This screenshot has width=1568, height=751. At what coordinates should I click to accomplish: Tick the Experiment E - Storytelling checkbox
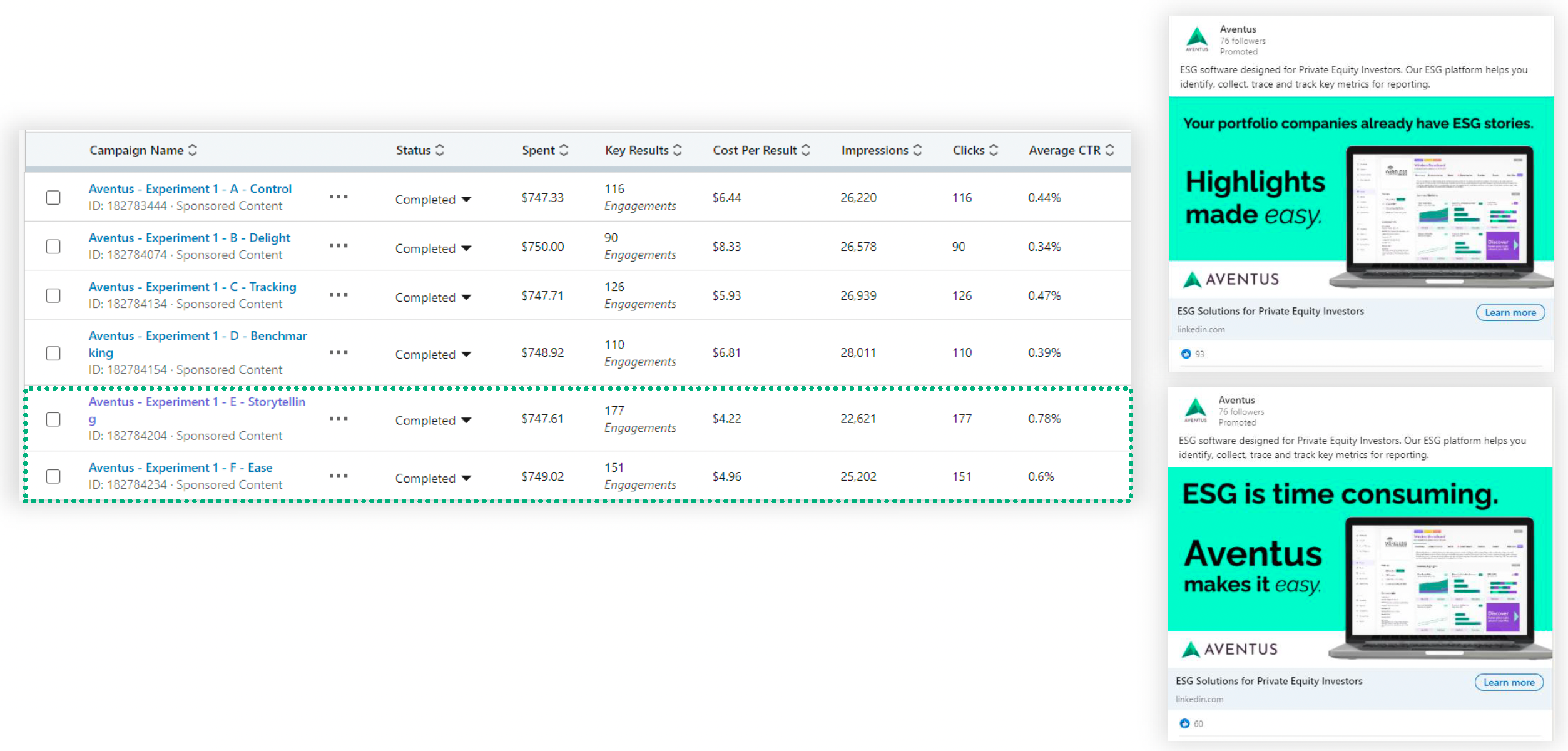pos(53,419)
